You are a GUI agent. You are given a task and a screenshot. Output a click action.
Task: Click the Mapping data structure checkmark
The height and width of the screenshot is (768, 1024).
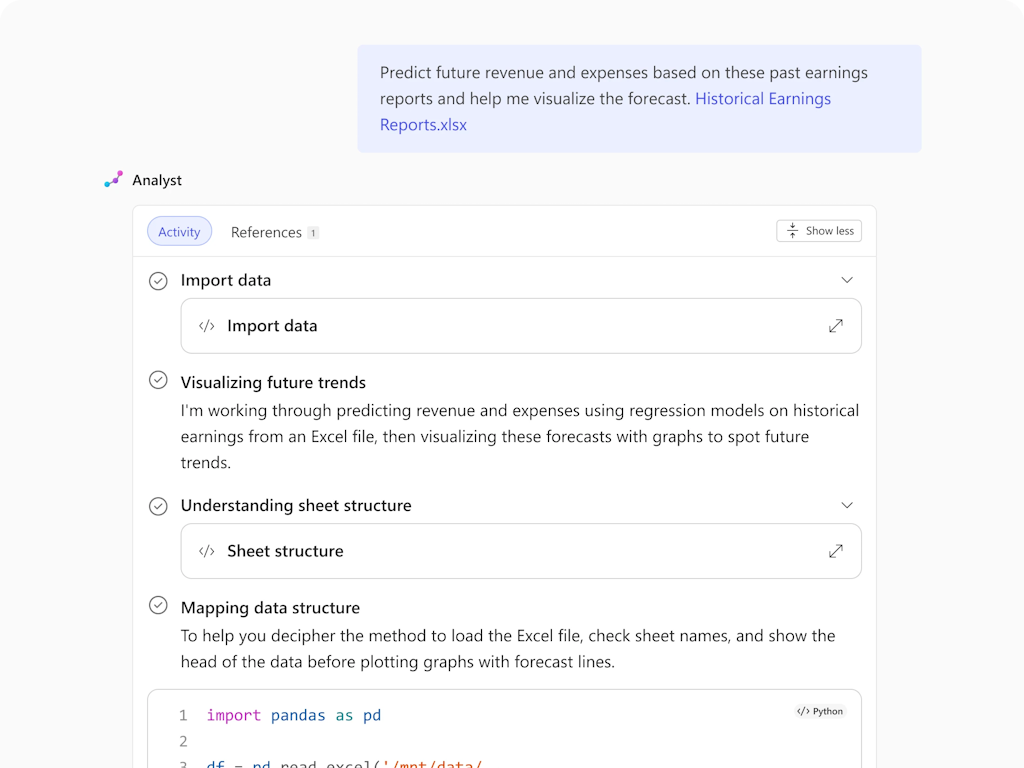[158, 605]
